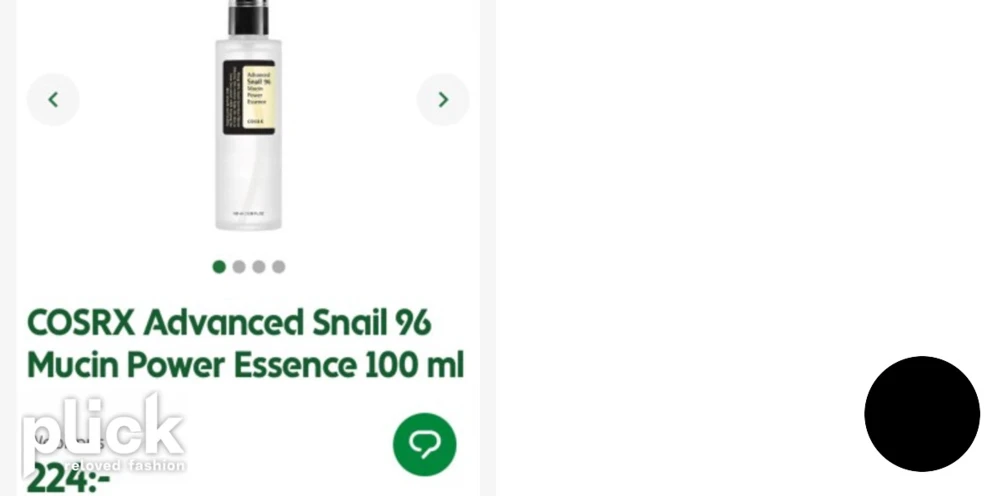Show the fourth image via last dot
1000x496 pixels.
click(x=279, y=267)
